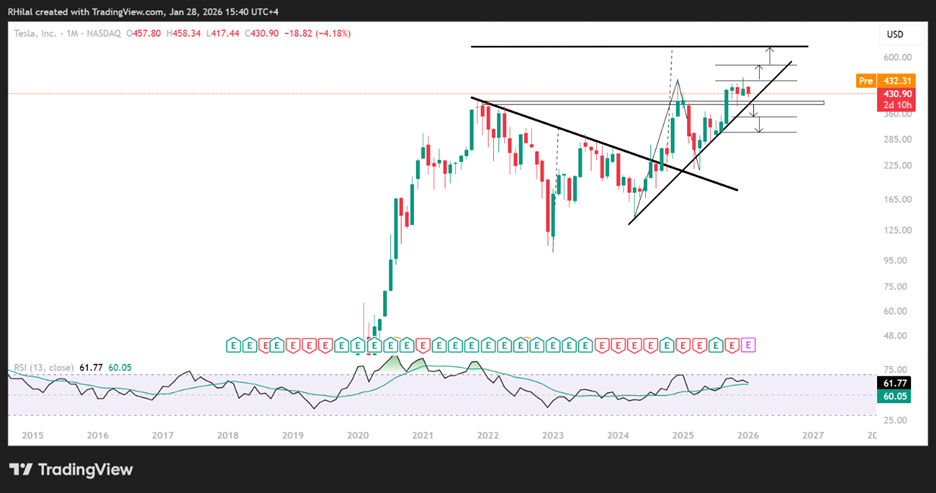The width and height of the screenshot is (936, 493).
Task: Click the orange Pre pre-market tag
Action: click(866, 80)
